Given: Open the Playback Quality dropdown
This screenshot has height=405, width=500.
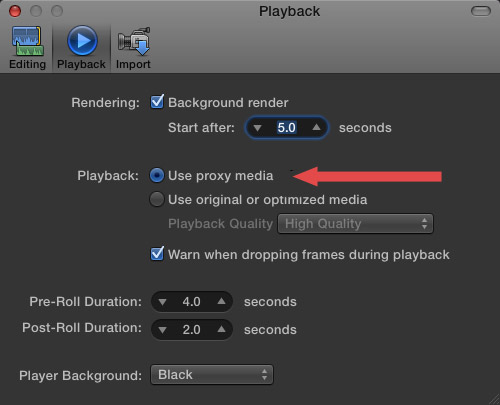Looking at the screenshot, I should [355, 224].
